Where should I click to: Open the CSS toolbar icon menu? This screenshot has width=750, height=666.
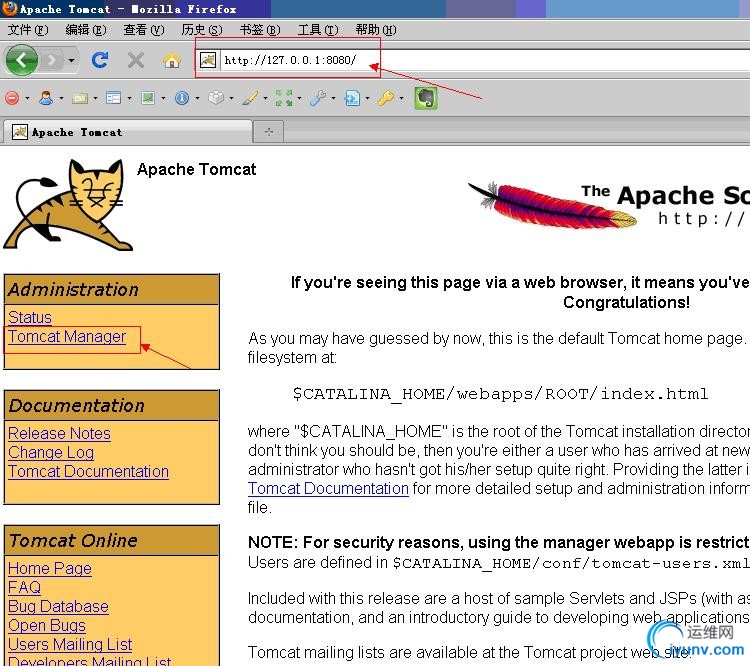click(x=79, y=99)
